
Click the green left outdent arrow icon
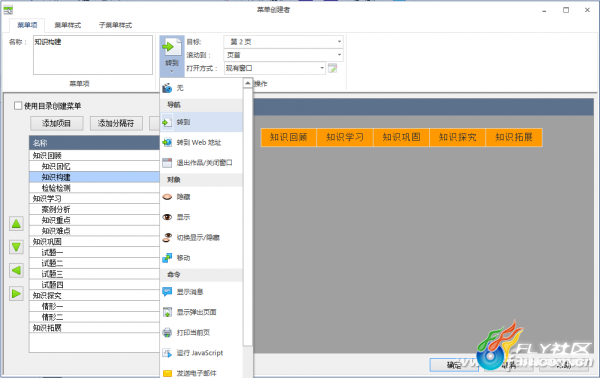pos(16,270)
